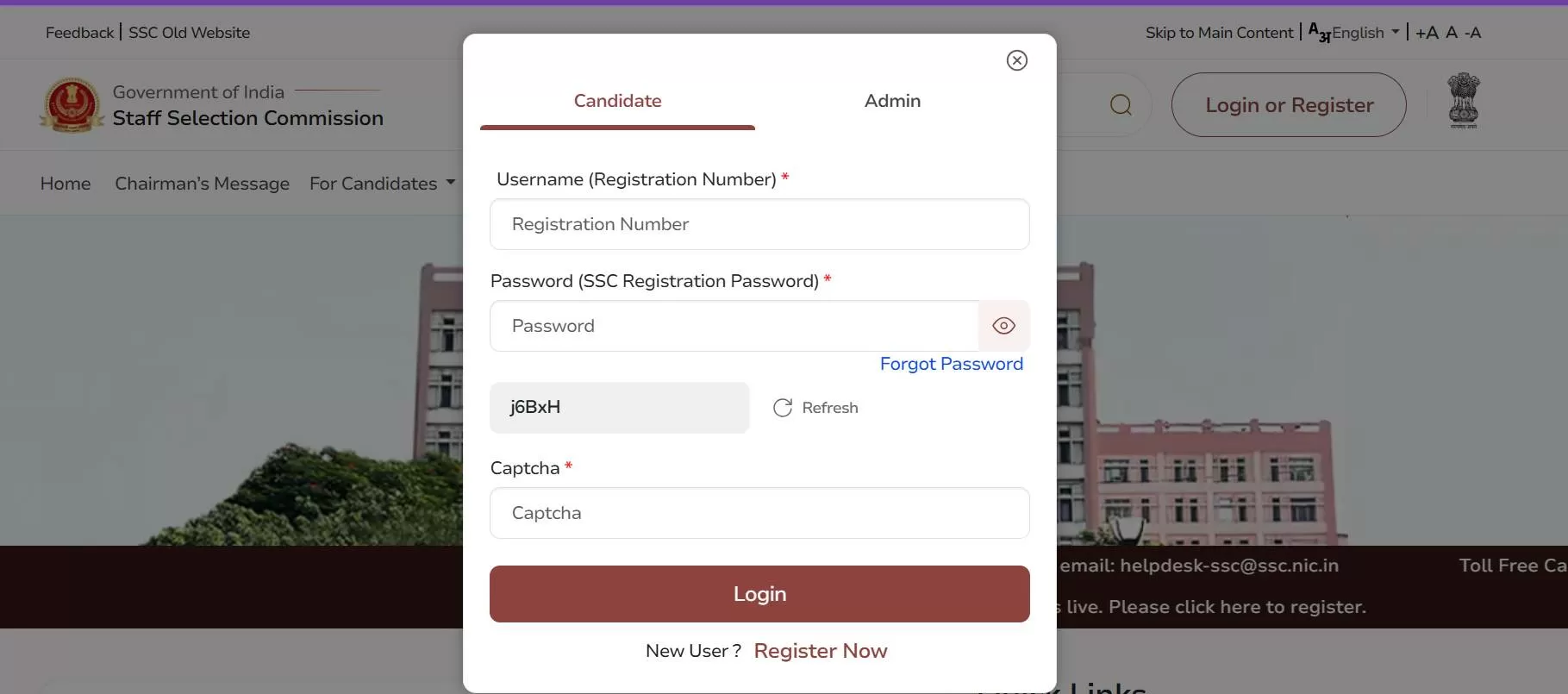This screenshot has width=1568, height=694.
Task: Open the Forgot Password link
Action: coord(952,364)
